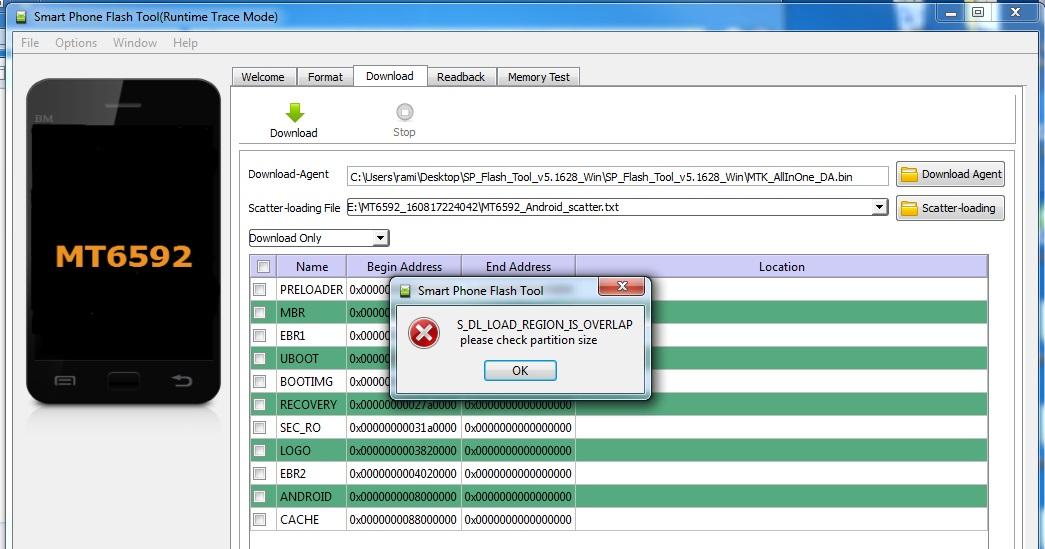Click the Begin Address column header

tap(404, 267)
